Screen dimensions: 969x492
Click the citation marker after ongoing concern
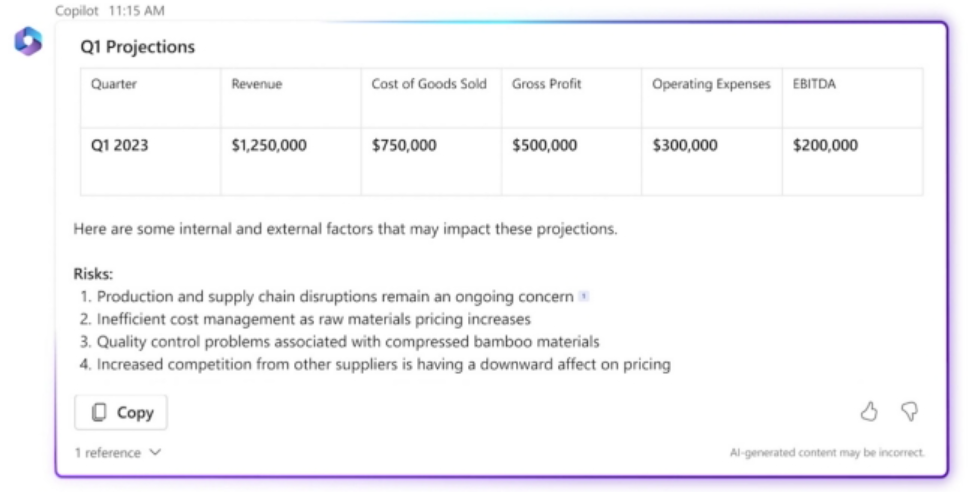coord(584,296)
